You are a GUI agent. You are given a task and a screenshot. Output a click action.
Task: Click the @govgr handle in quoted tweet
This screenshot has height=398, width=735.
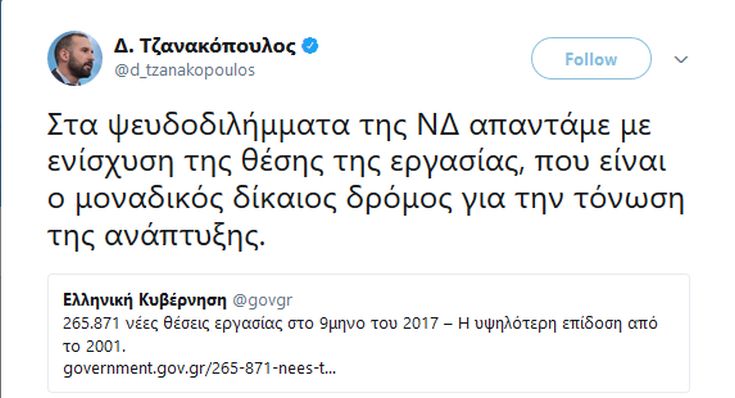pyautogui.click(x=262, y=300)
